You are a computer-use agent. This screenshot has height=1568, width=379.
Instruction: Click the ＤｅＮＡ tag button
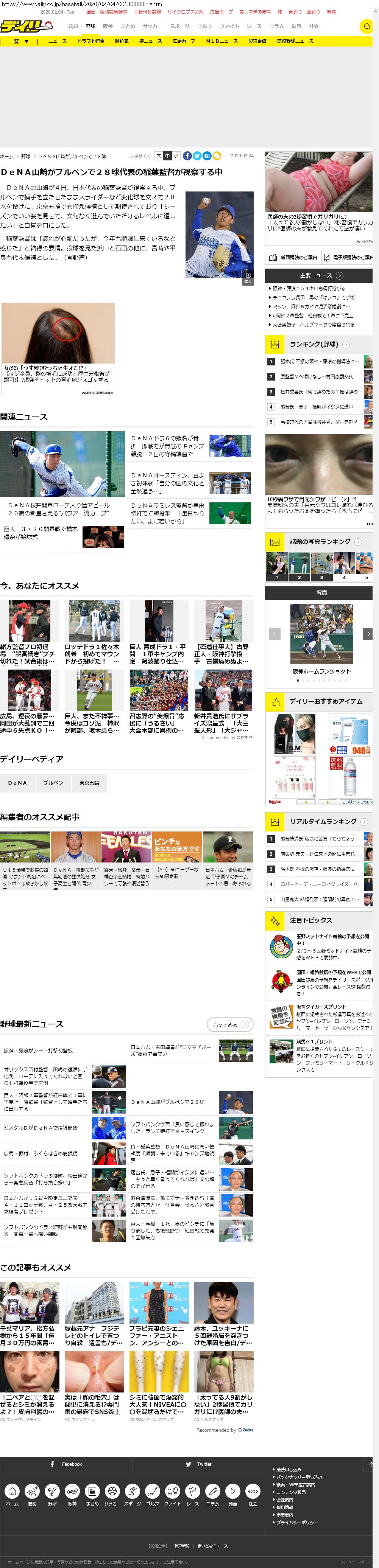coord(18,783)
